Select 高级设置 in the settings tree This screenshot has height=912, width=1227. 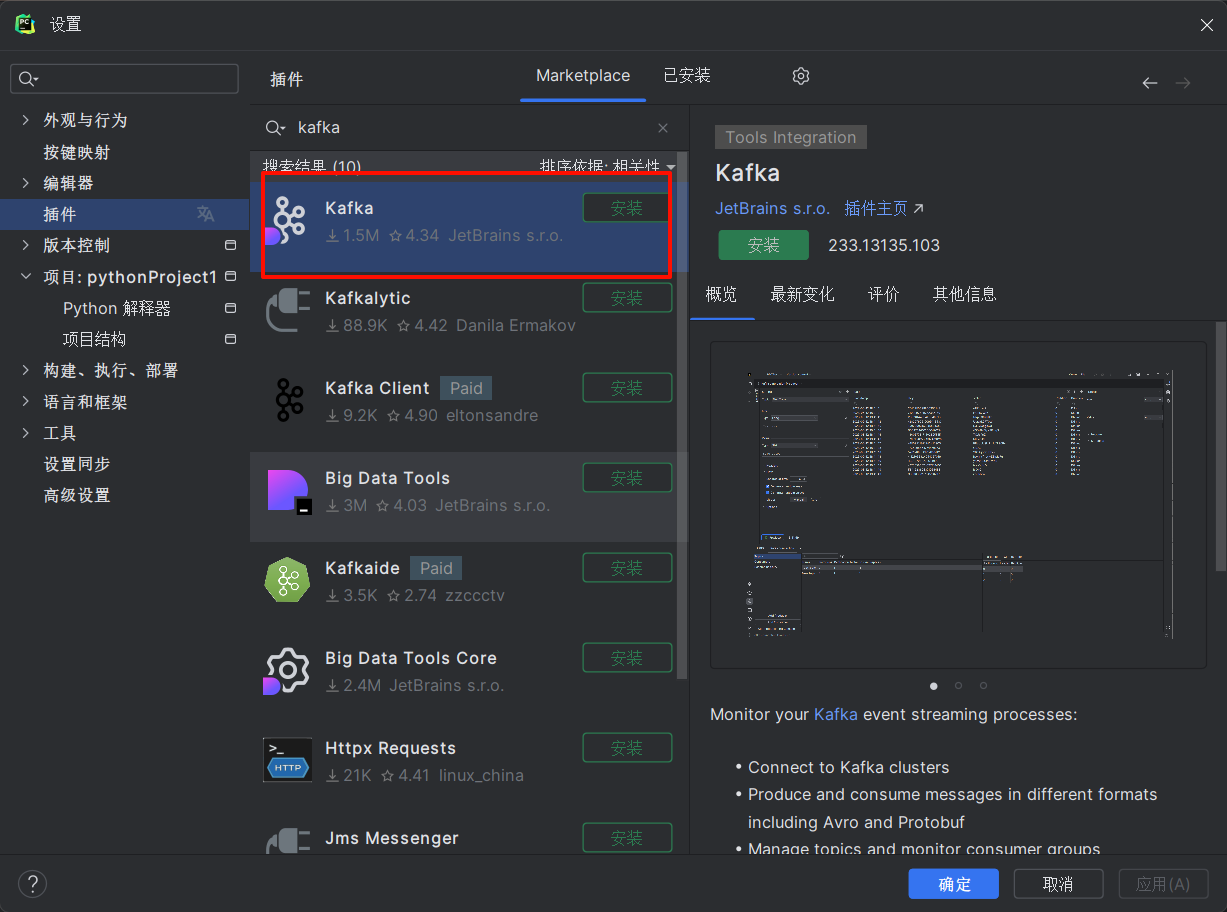point(77,495)
